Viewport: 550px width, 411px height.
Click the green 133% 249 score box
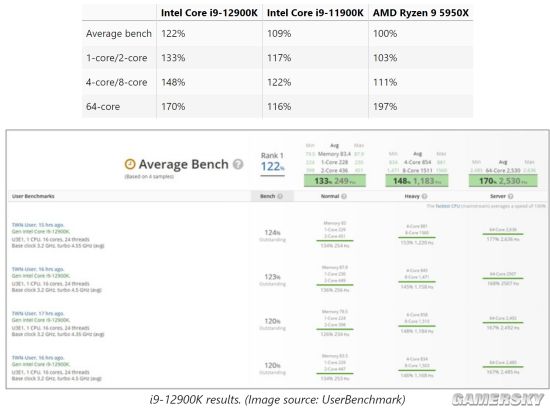(335, 181)
